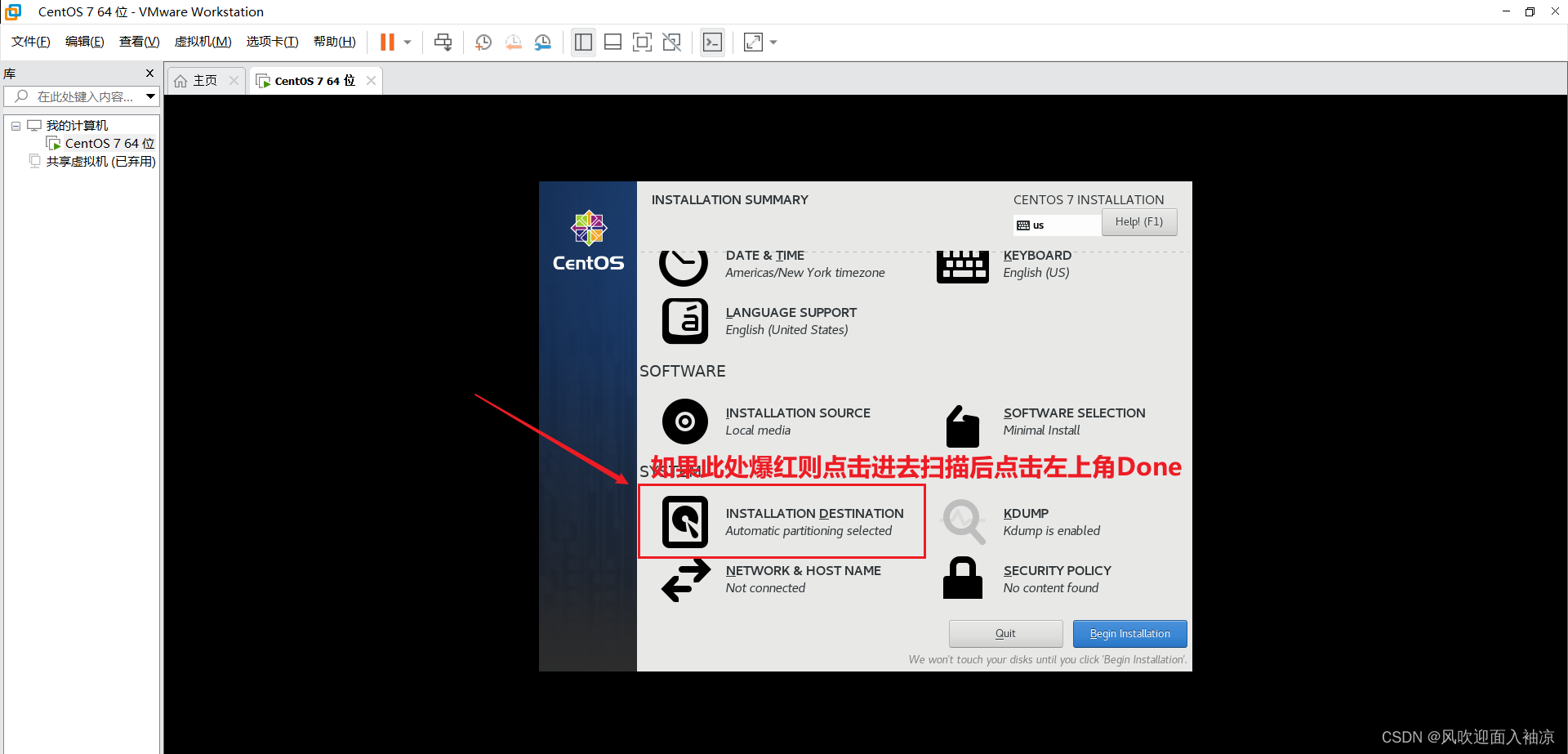1568x754 pixels.
Task: Open the KEYBOARD layout icon
Action: (963, 266)
